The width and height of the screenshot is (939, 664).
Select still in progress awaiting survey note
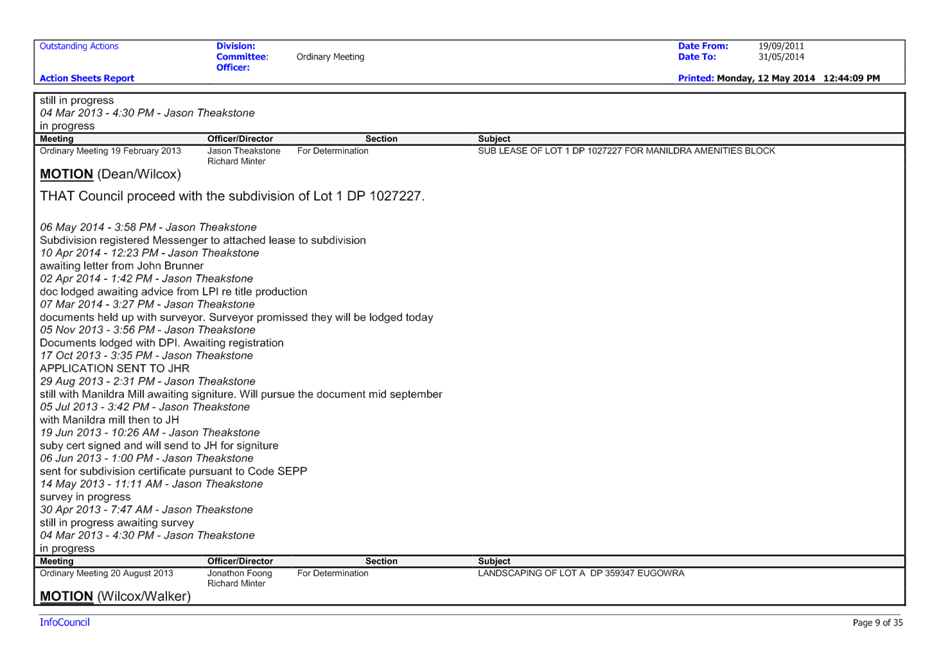(x=117, y=523)
